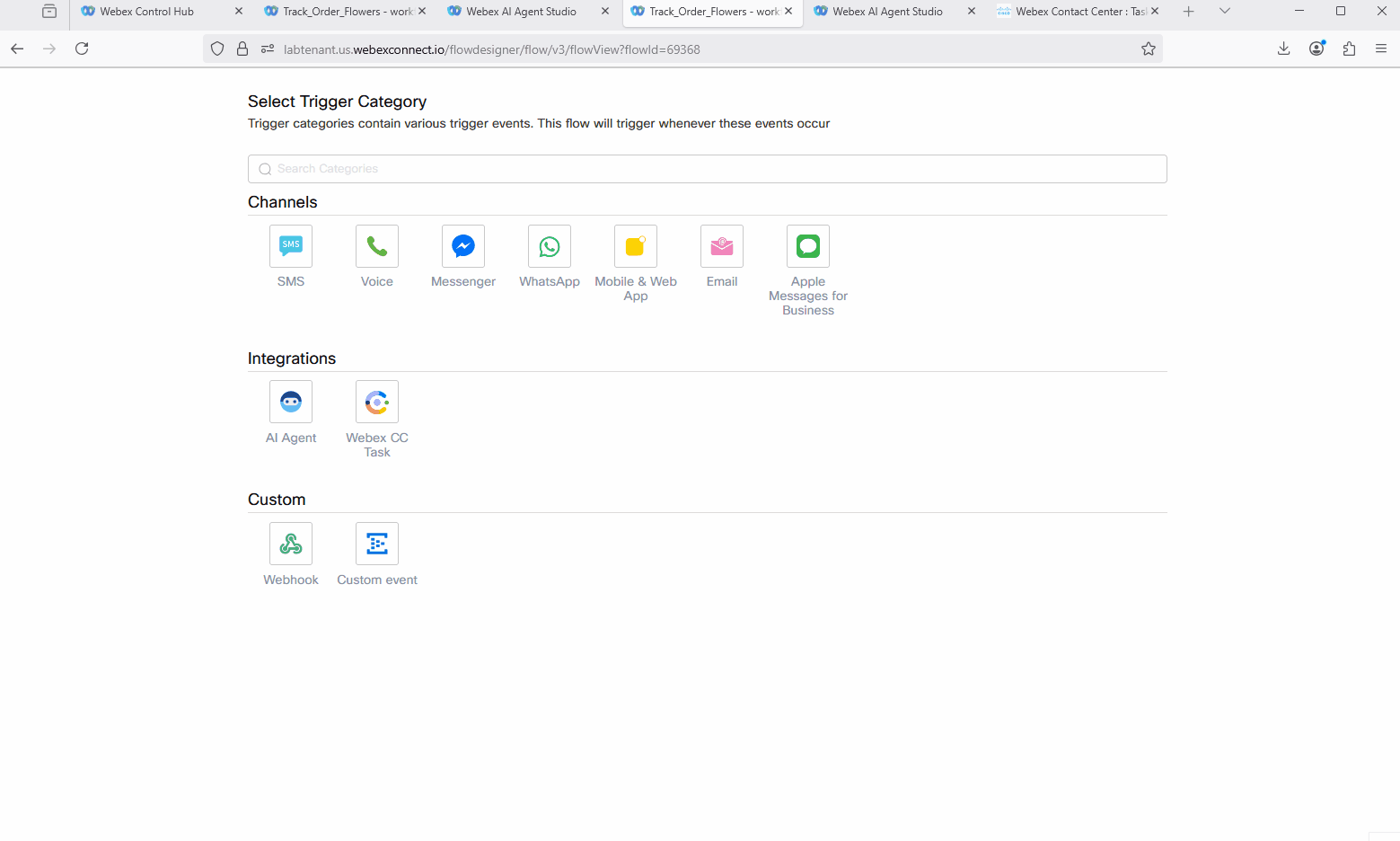Select the SMS channel trigger icon
1400x841 pixels.
click(x=291, y=246)
